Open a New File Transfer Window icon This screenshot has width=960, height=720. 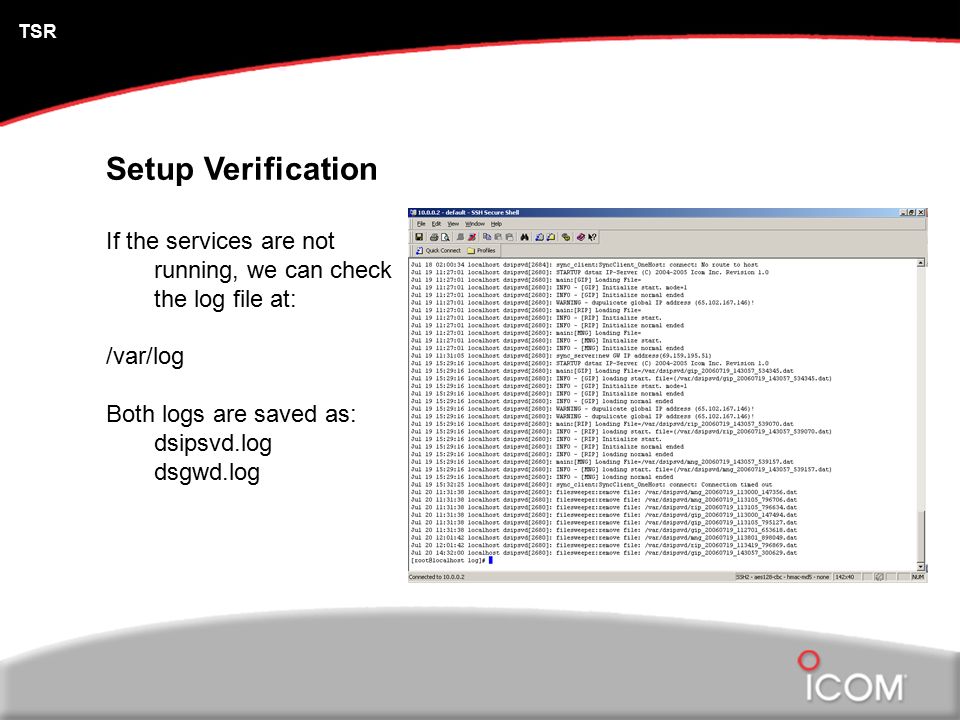click(551, 237)
